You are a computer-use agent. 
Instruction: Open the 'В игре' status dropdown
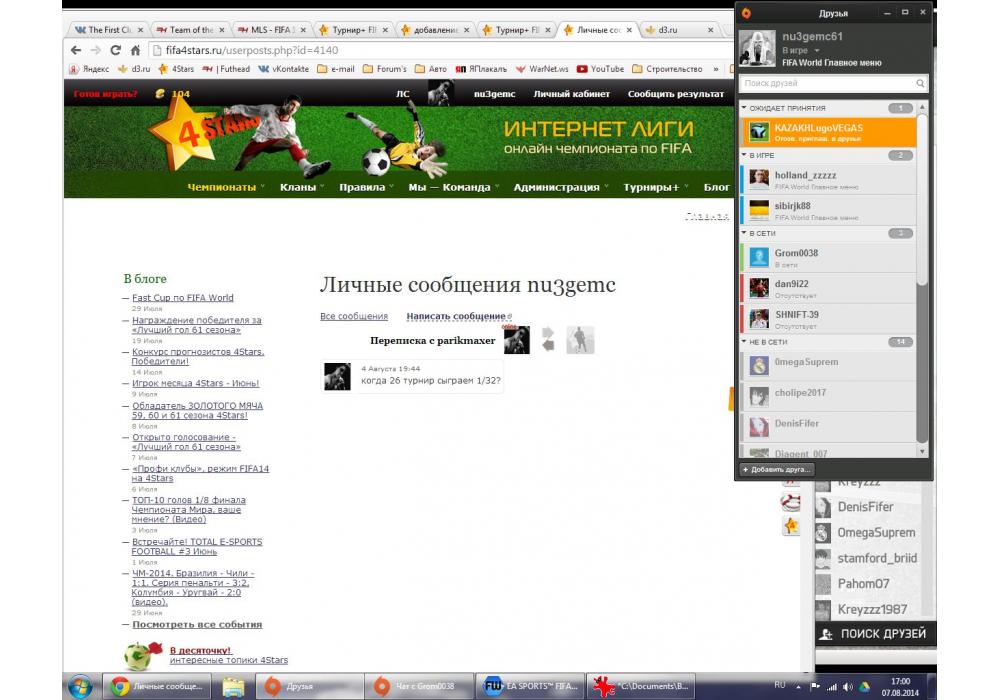click(x=817, y=50)
